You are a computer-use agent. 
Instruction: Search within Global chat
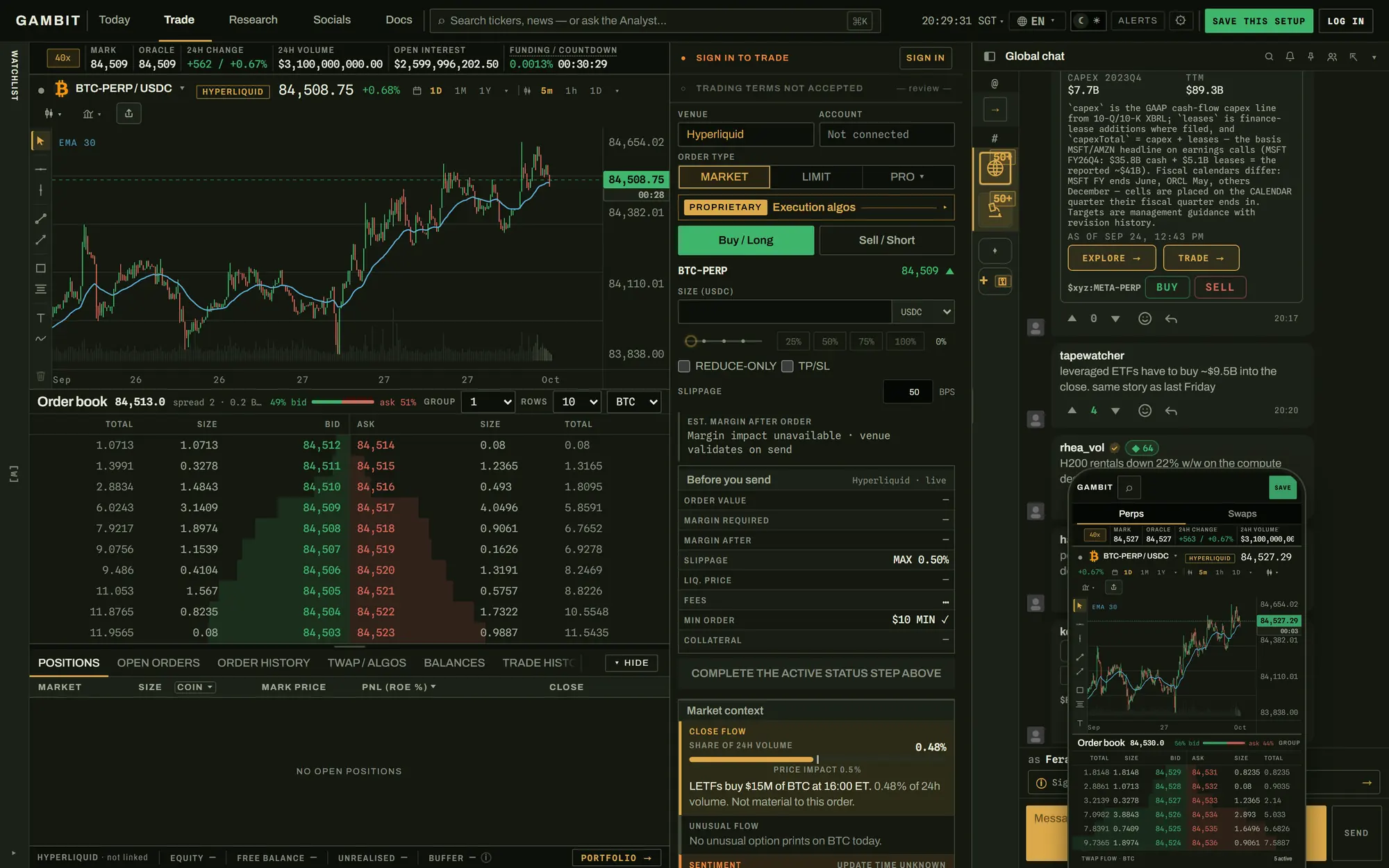pyautogui.click(x=1269, y=57)
